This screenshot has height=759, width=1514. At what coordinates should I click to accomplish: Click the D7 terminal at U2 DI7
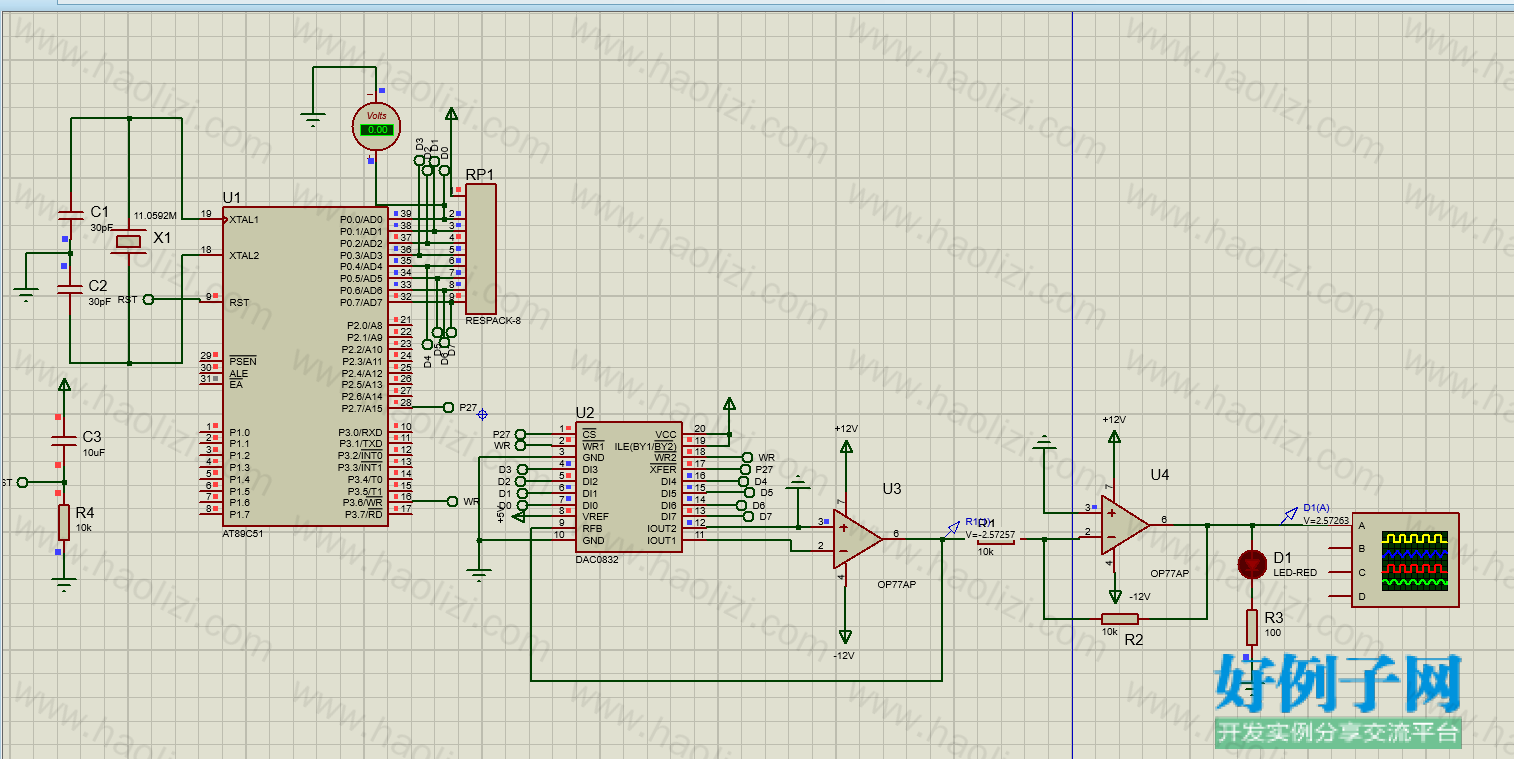coord(748,517)
